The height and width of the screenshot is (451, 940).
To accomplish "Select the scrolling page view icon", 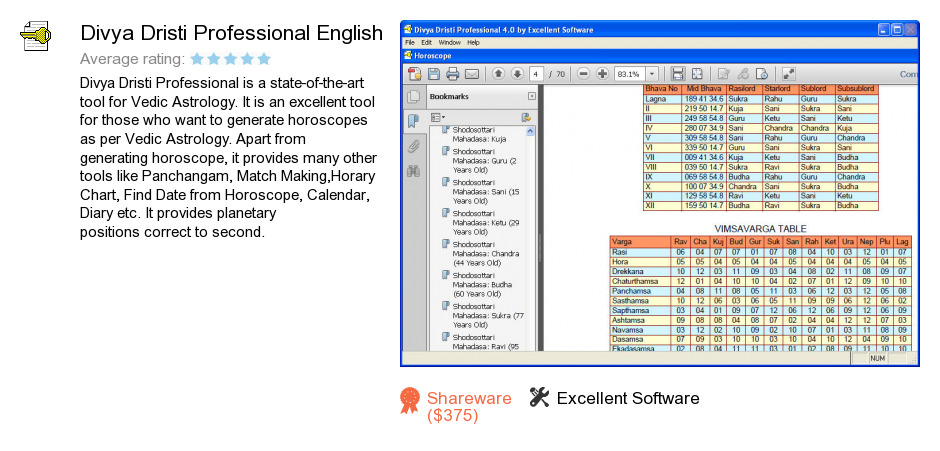I will point(678,74).
